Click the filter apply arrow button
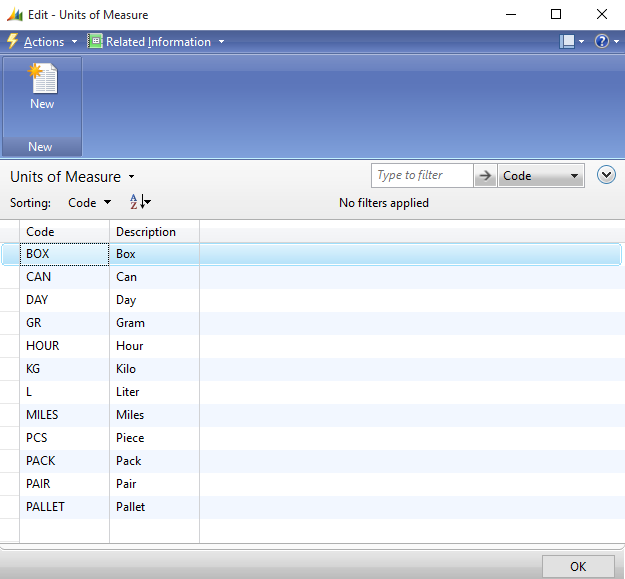 click(485, 175)
